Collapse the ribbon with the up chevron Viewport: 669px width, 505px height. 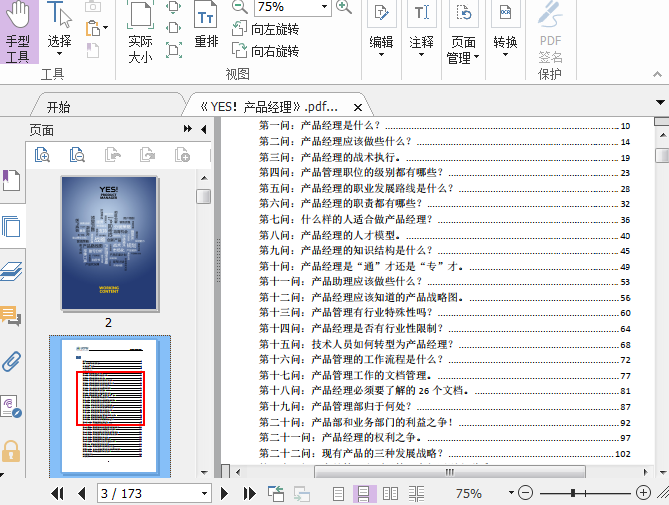tap(657, 74)
